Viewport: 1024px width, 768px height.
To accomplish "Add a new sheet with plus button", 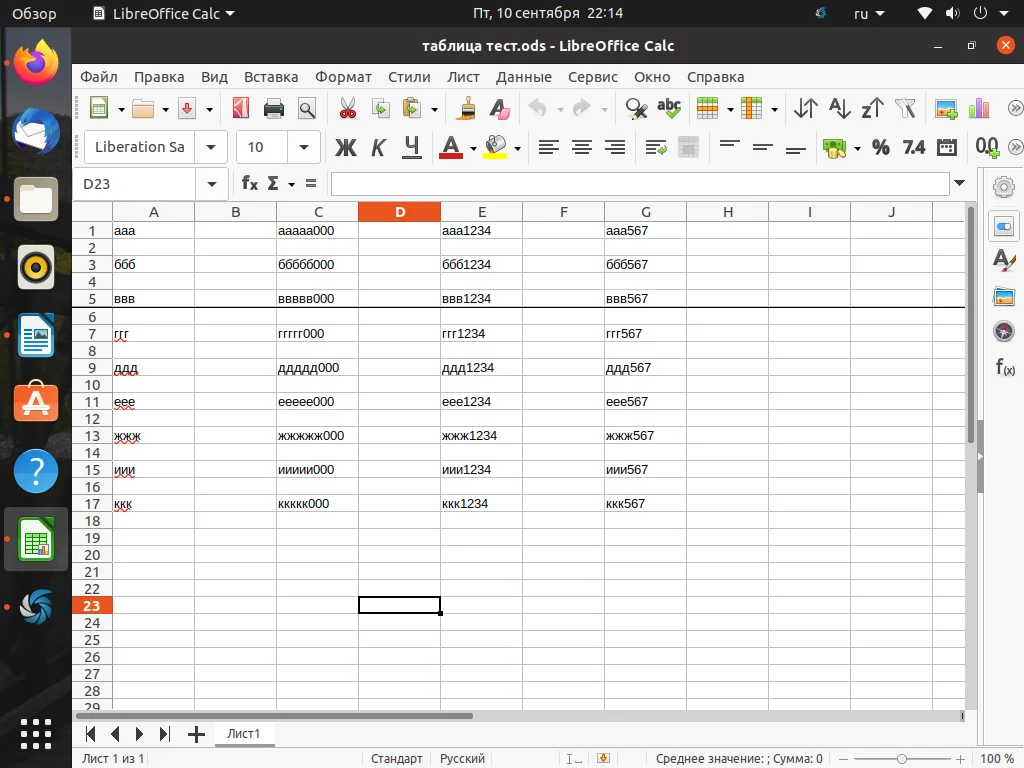I will pyautogui.click(x=196, y=735).
